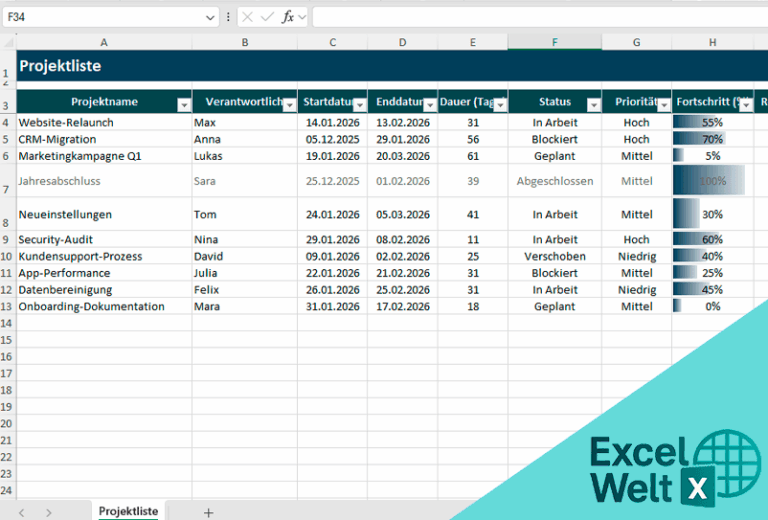Click the CRM-Migration cell
Screen dimensions: 768x520
pyautogui.click(x=104, y=139)
